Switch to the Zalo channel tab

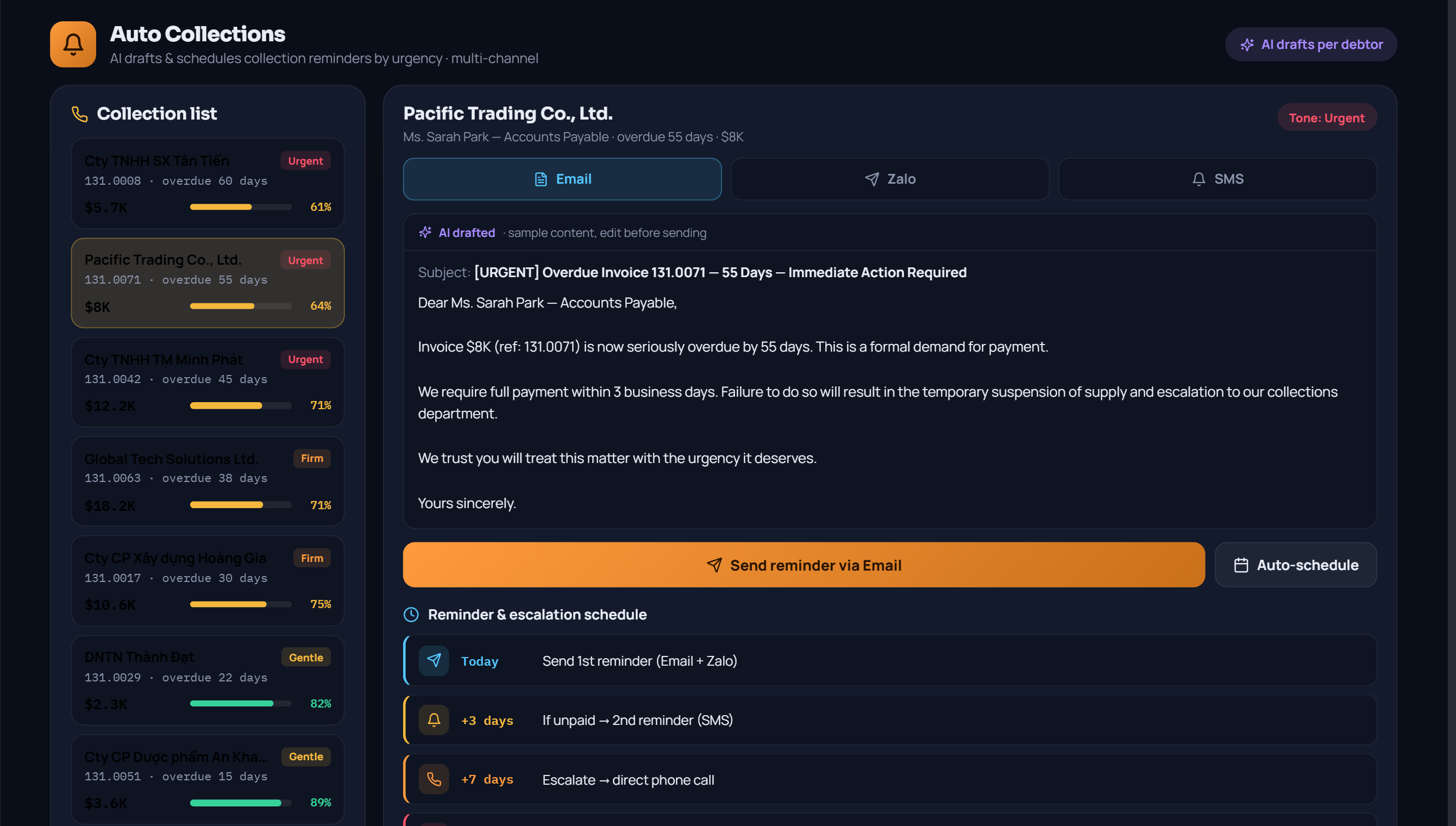point(890,179)
